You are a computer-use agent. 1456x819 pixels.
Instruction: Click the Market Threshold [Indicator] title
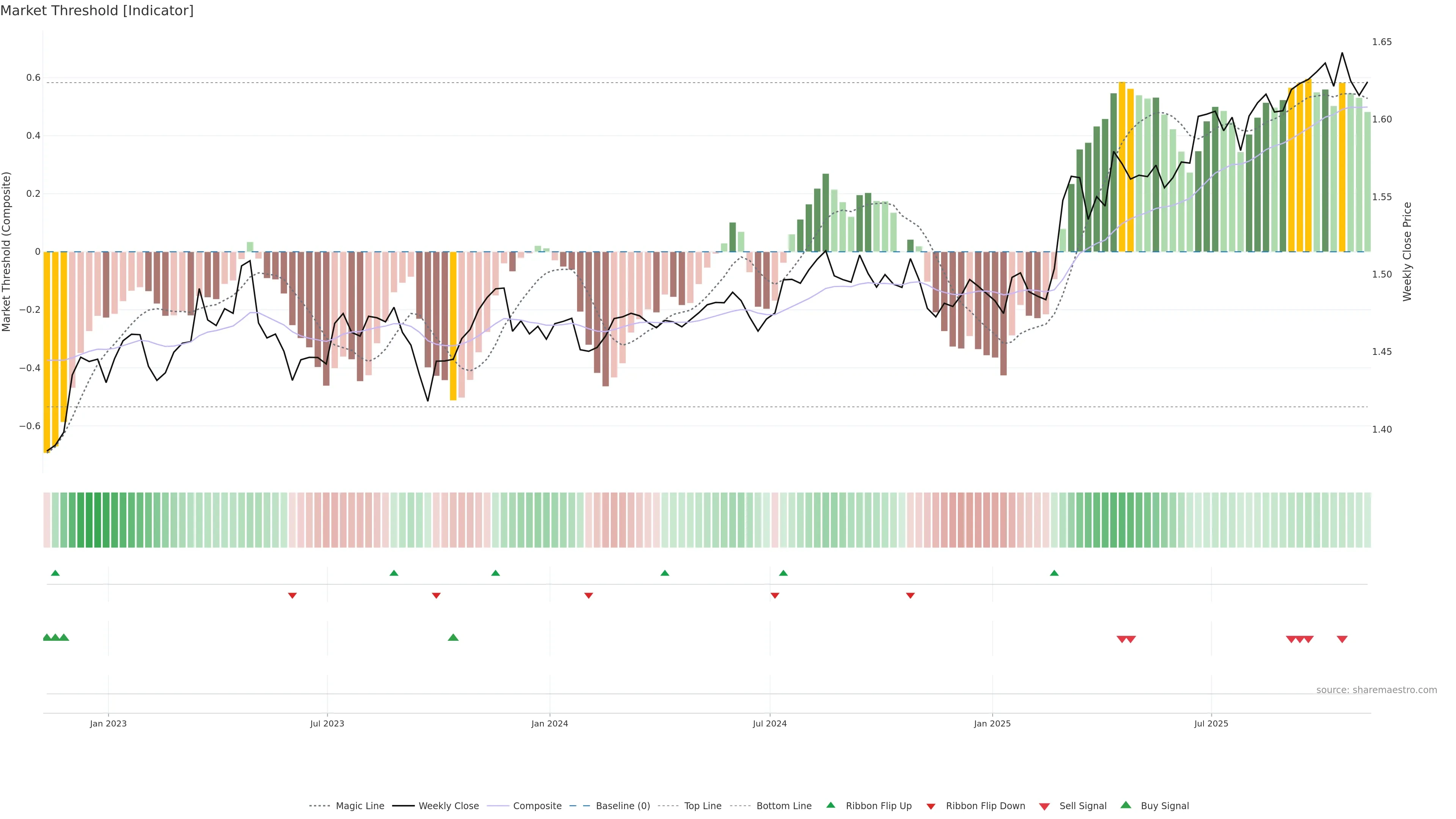[x=97, y=11]
